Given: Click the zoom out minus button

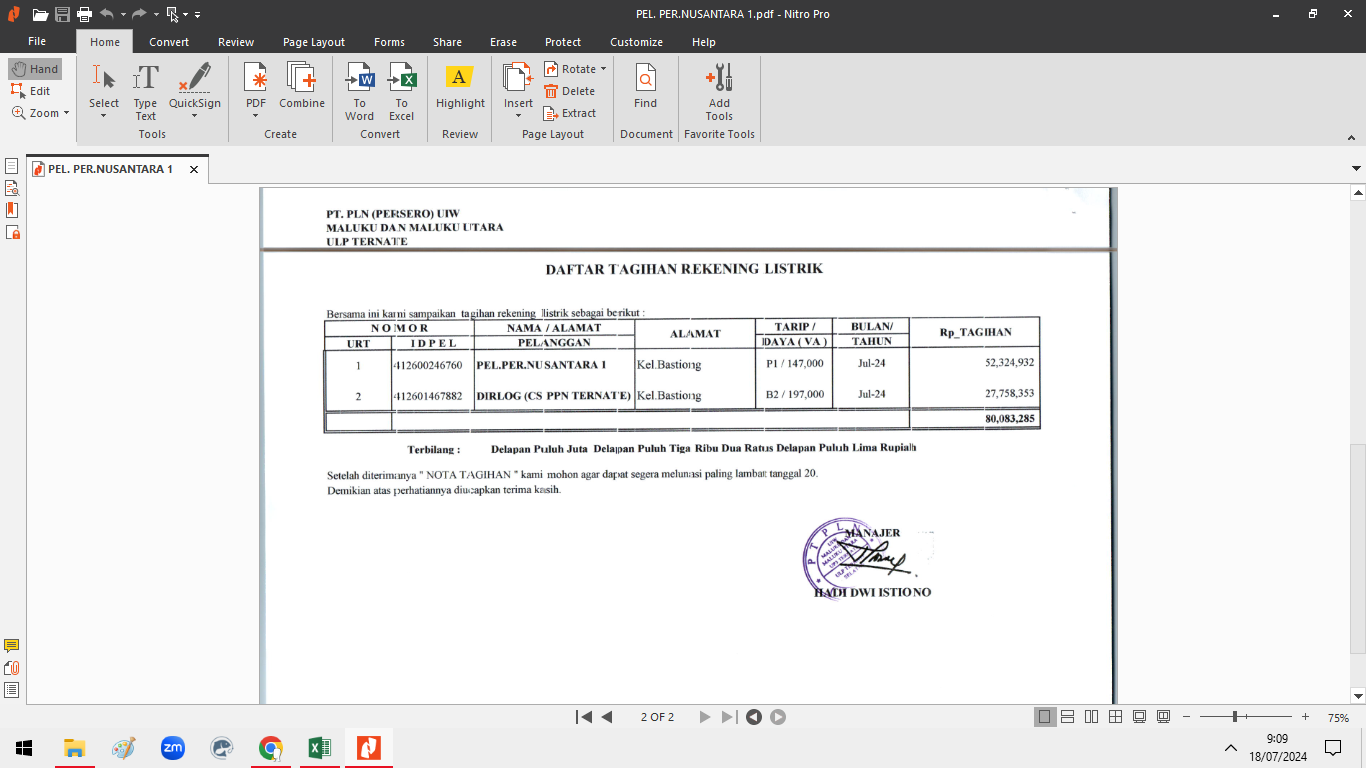Looking at the screenshot, I should click(x=1186, y=717).
